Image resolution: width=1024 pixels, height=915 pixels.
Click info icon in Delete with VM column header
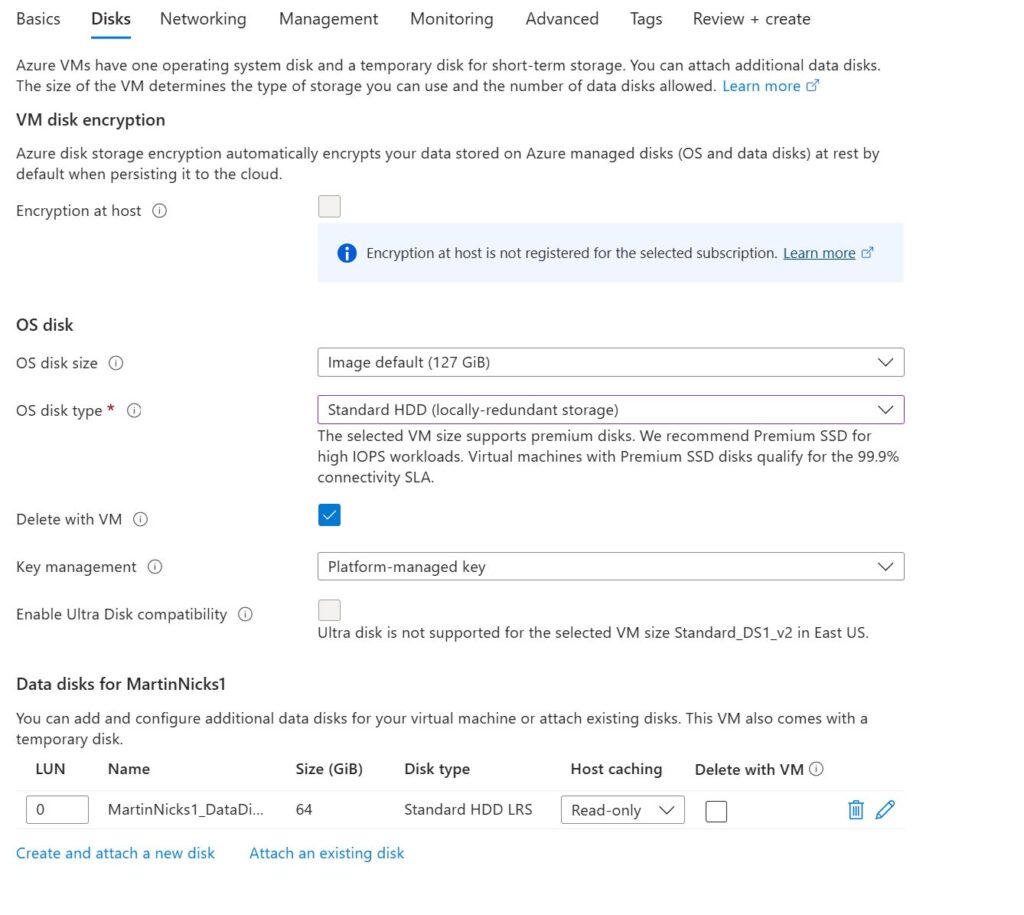816,769
